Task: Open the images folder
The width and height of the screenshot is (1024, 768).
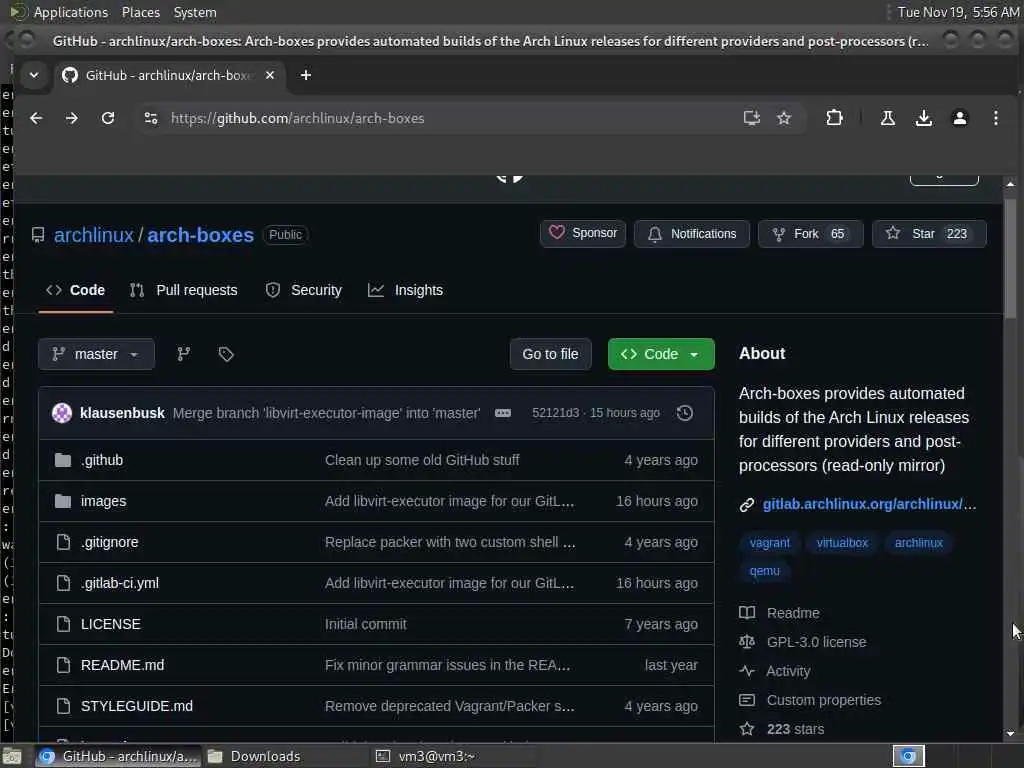Action: click(x=103, y=501)
